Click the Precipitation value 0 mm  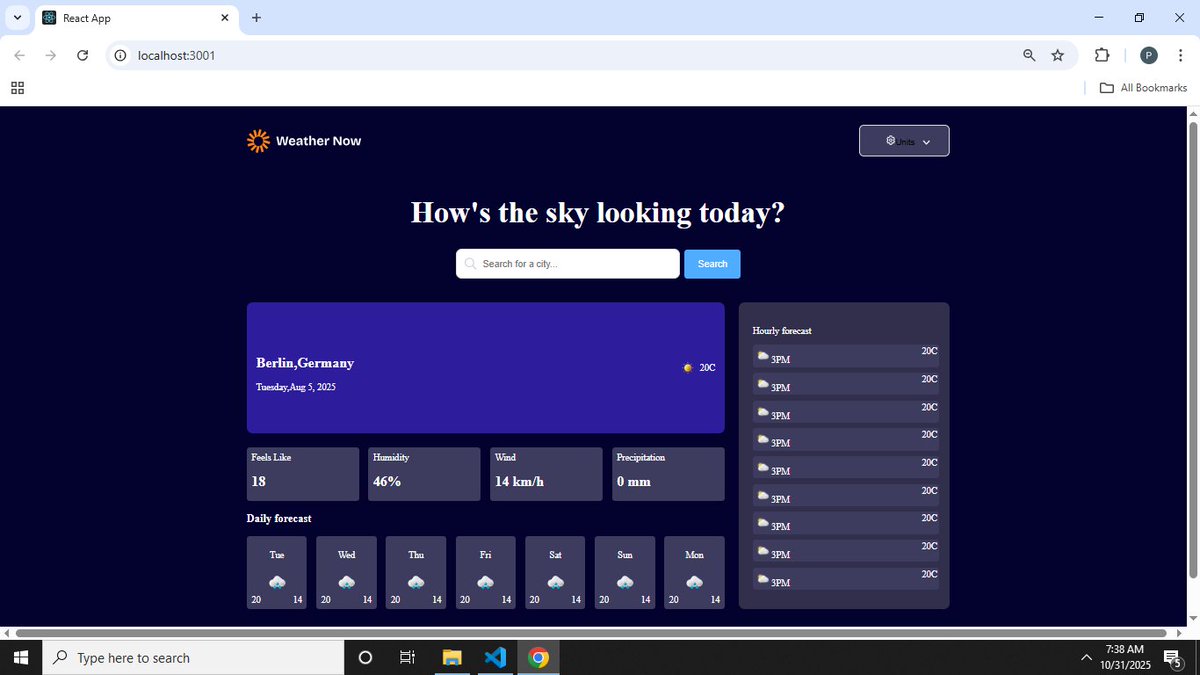pos(634,481)
